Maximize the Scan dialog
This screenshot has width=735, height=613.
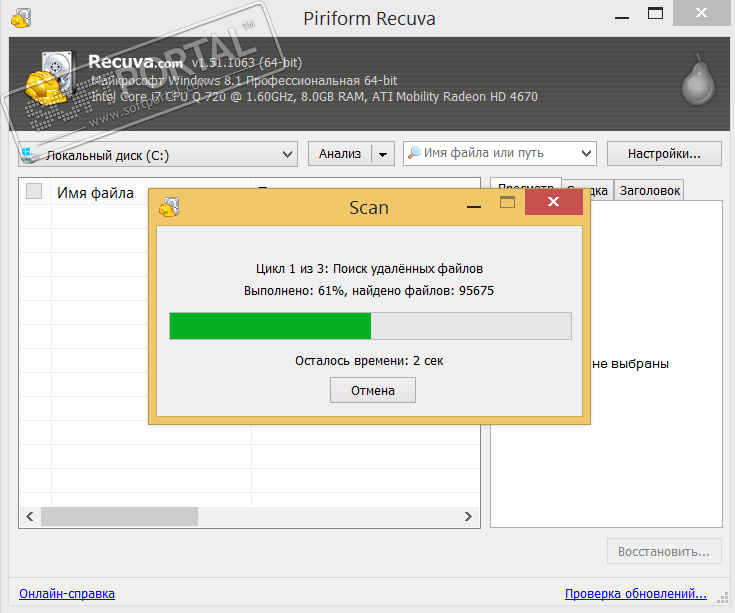[x=507, y=202]
